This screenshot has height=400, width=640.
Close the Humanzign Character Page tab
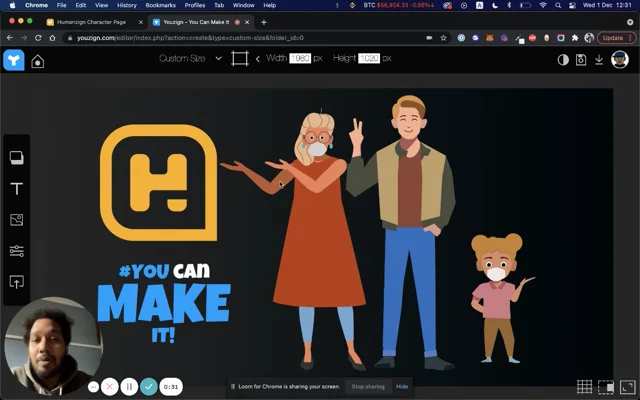[x=141, y=22]
